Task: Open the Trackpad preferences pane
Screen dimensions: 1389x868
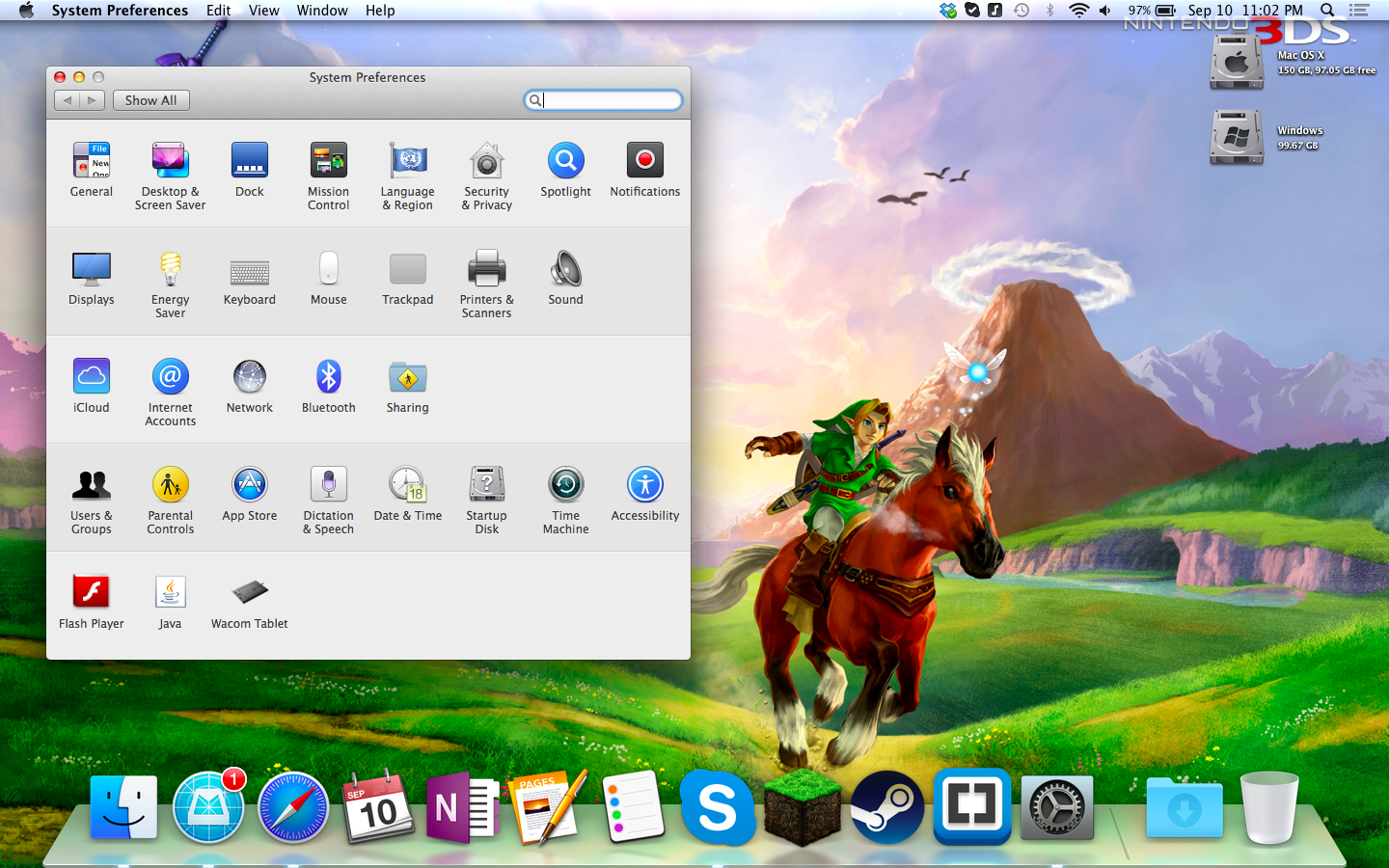Action: click(408, 278)
